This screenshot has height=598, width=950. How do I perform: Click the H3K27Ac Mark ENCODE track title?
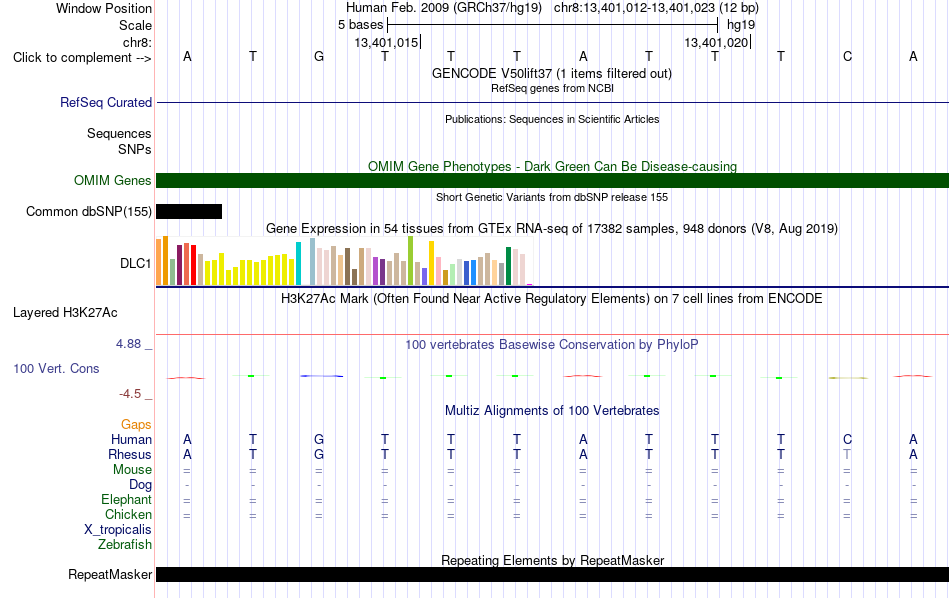point(552,299)
